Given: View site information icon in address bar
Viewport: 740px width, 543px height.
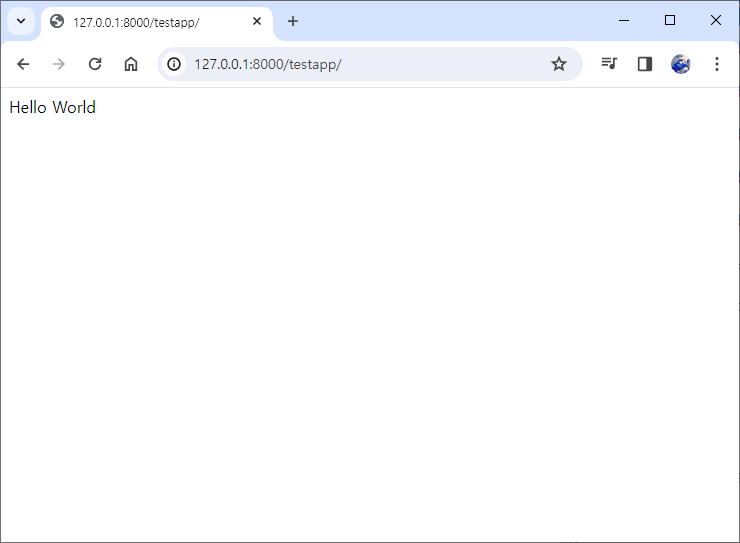Looking at the screenshot, I should pyautogui.click(x=174, y=64).
